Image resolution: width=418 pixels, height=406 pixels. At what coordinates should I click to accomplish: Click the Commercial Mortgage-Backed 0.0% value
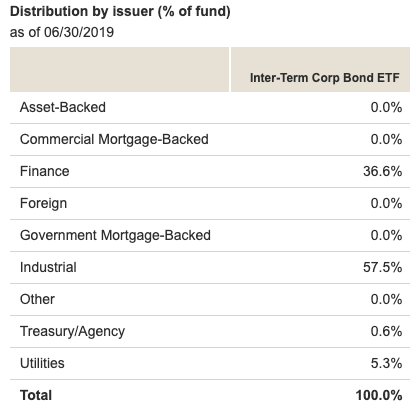tap(386, 139)
